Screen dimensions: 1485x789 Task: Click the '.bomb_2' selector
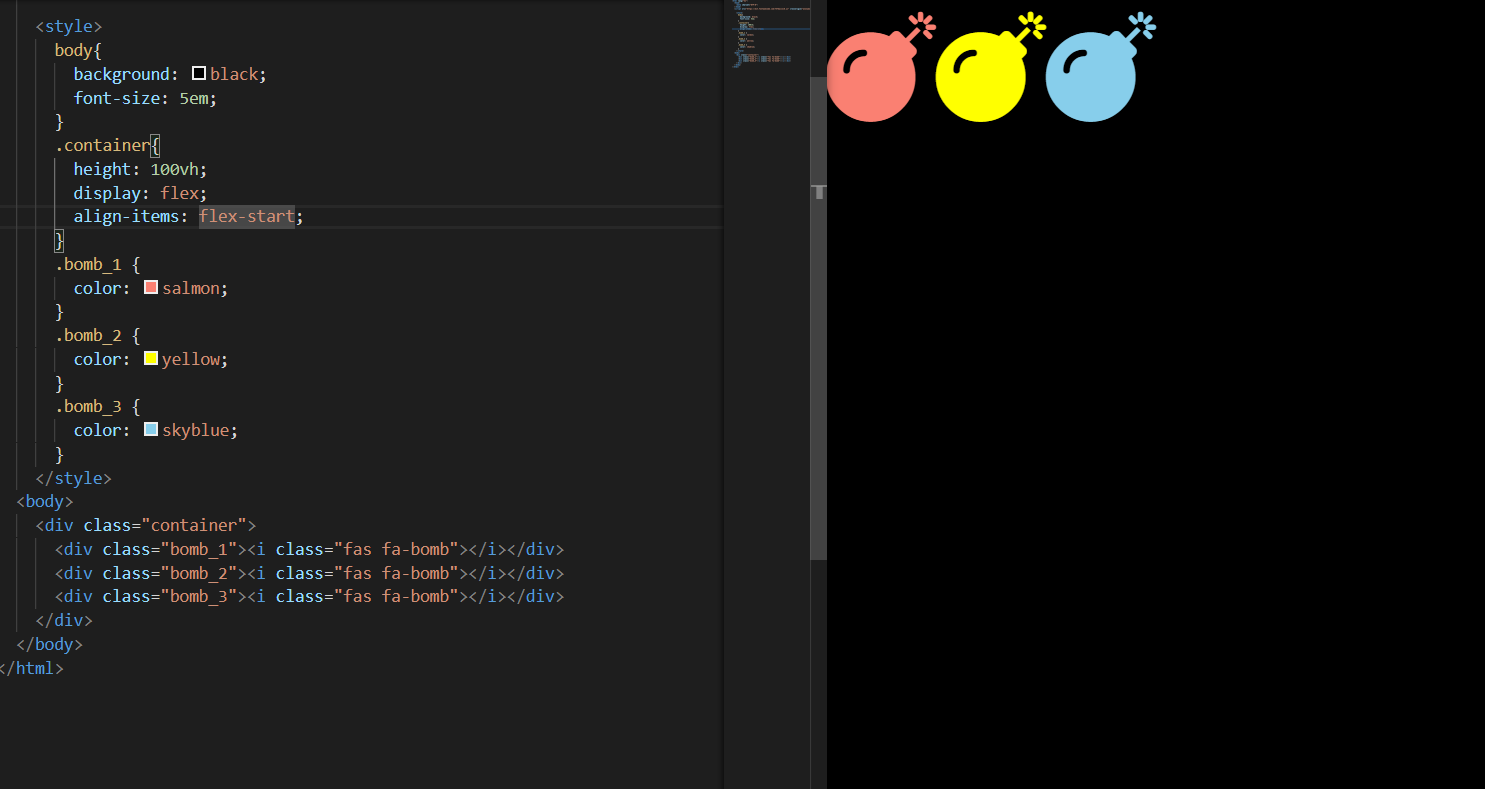tap(88, 335)
